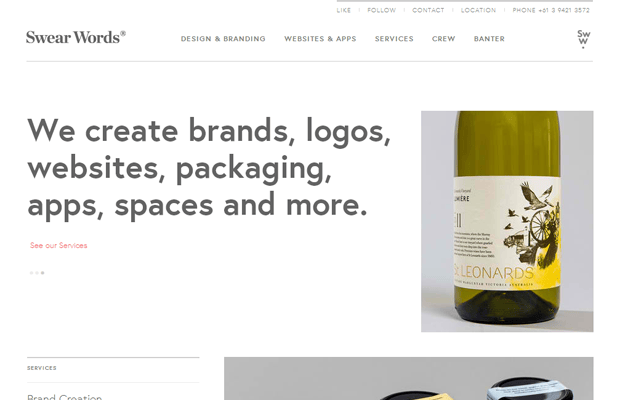Follow the See our Services link
The image size is (620, 400).
(59, 245)
